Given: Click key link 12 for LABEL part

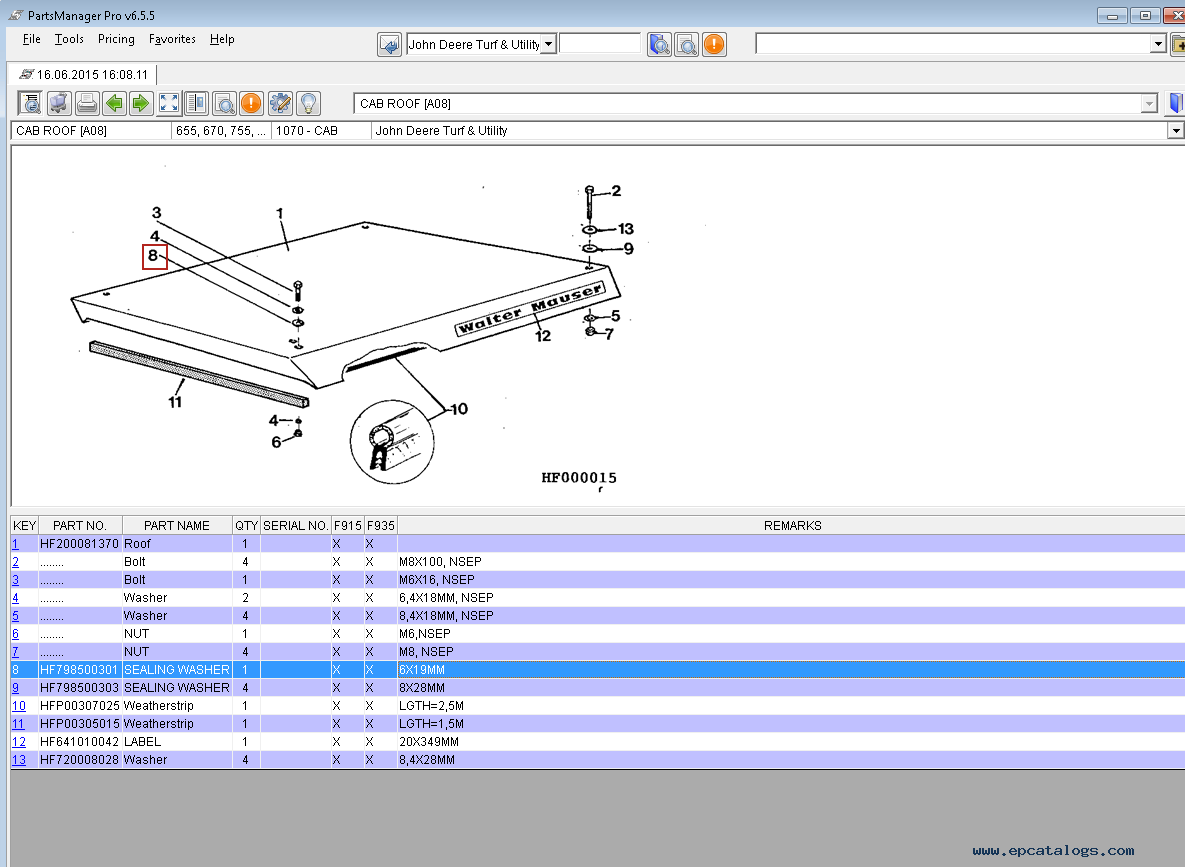Looking at the screenshot, I should [x=18, y=742].
